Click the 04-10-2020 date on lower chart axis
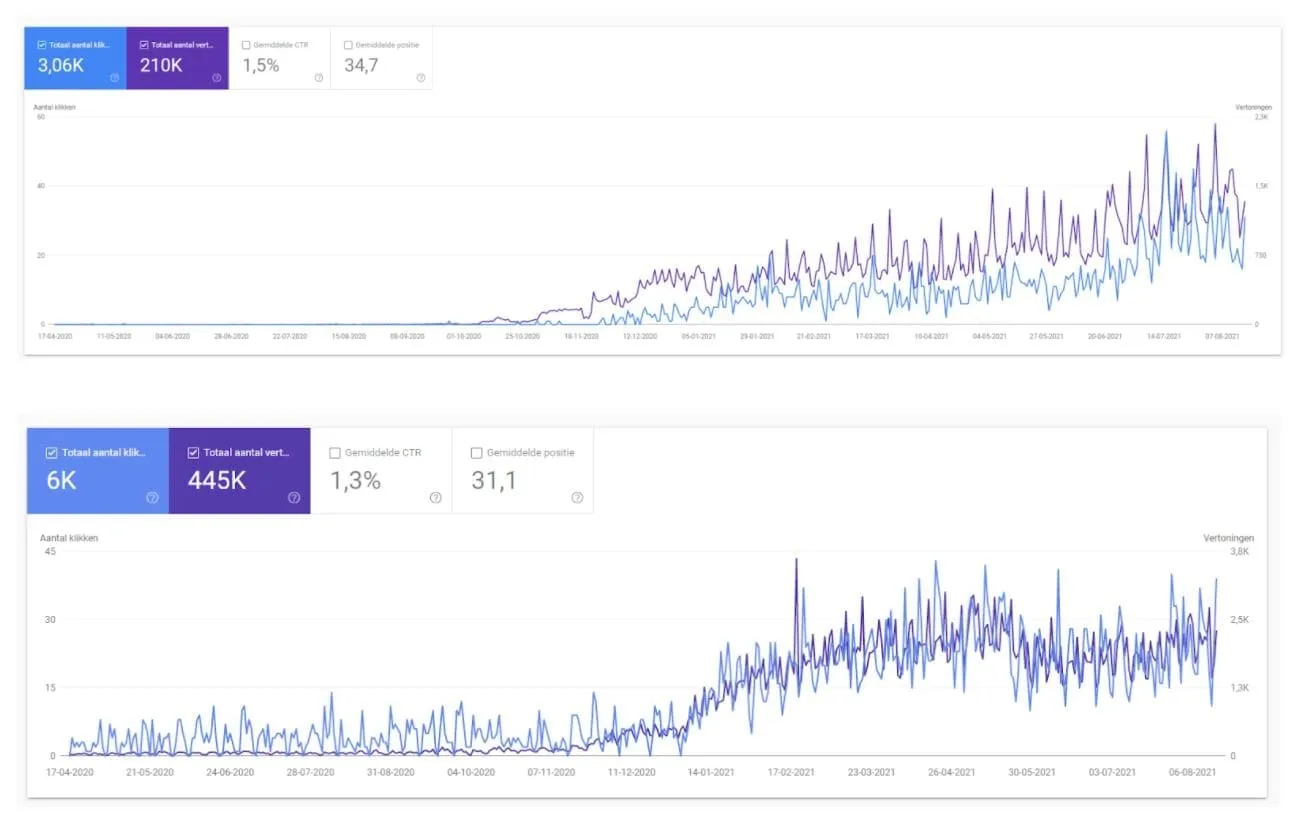 point(470,772)
